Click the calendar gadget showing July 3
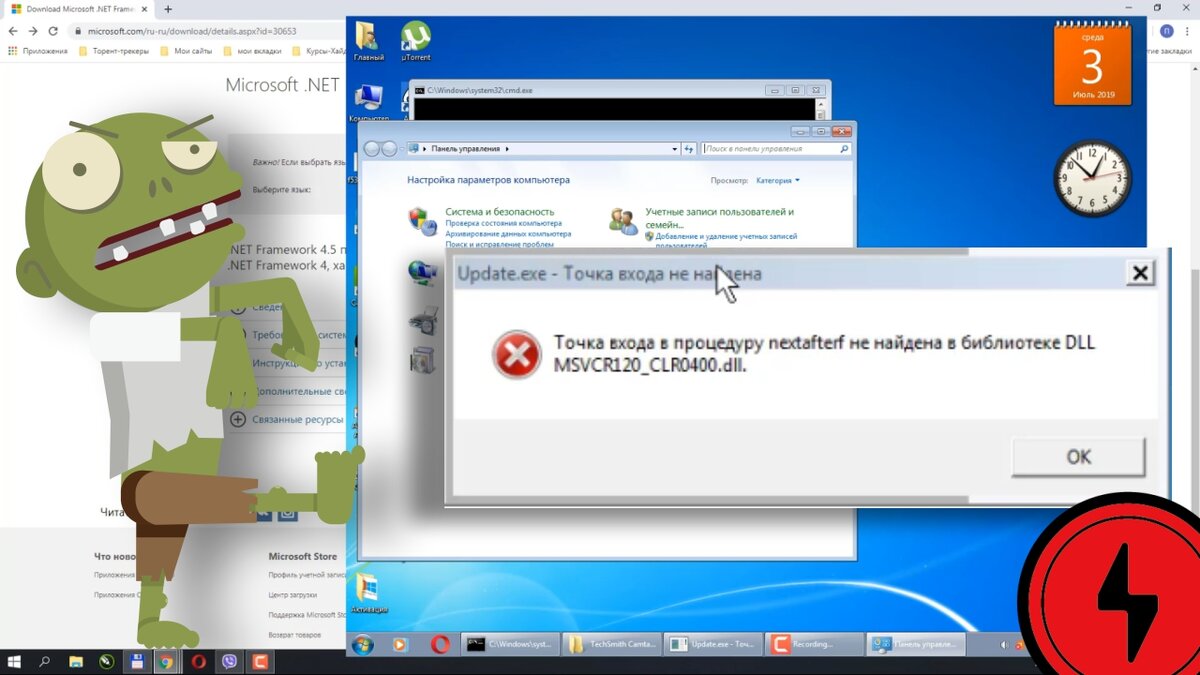1200x675 pixels. (x=1091, y=65)
